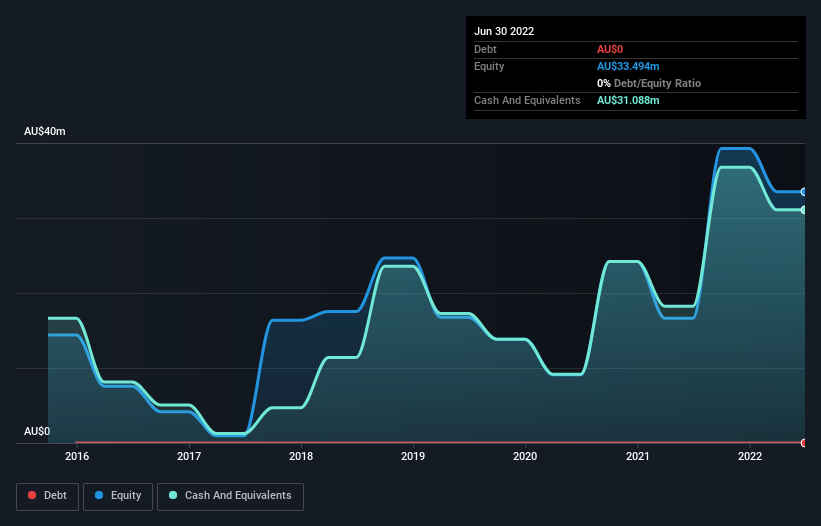Viewport: 821px width, 526px height.
Task: Click the Jun 30 2022 tooltip date
Action: click(504, 31)
